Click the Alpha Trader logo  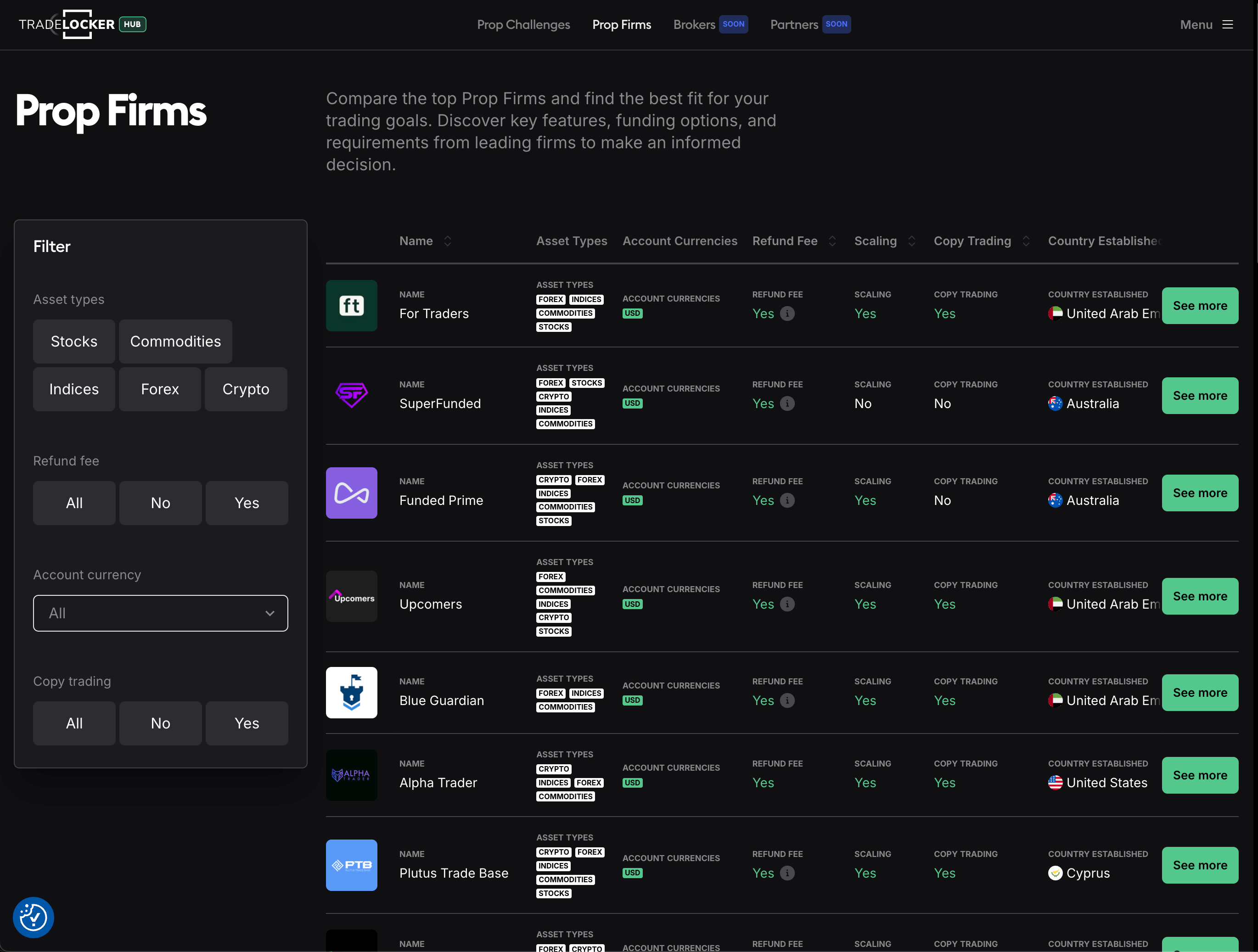352,774
